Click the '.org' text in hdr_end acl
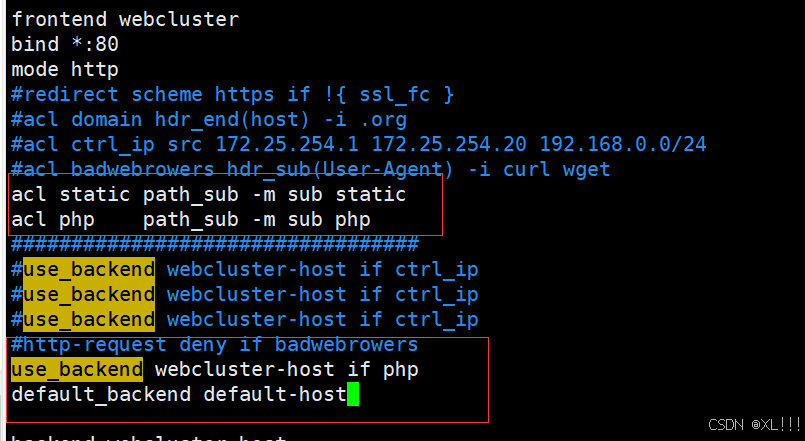The height and width of the screenshot is (441, 805). pos(382,120)
